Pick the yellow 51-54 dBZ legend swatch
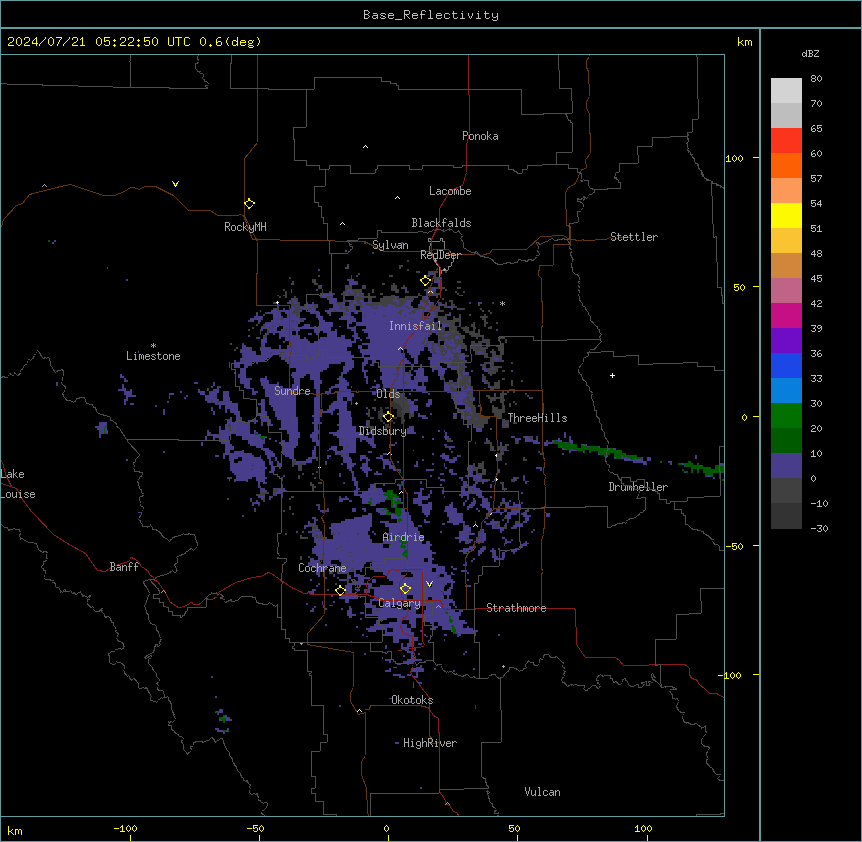The image size is (862, 842). 786,215
